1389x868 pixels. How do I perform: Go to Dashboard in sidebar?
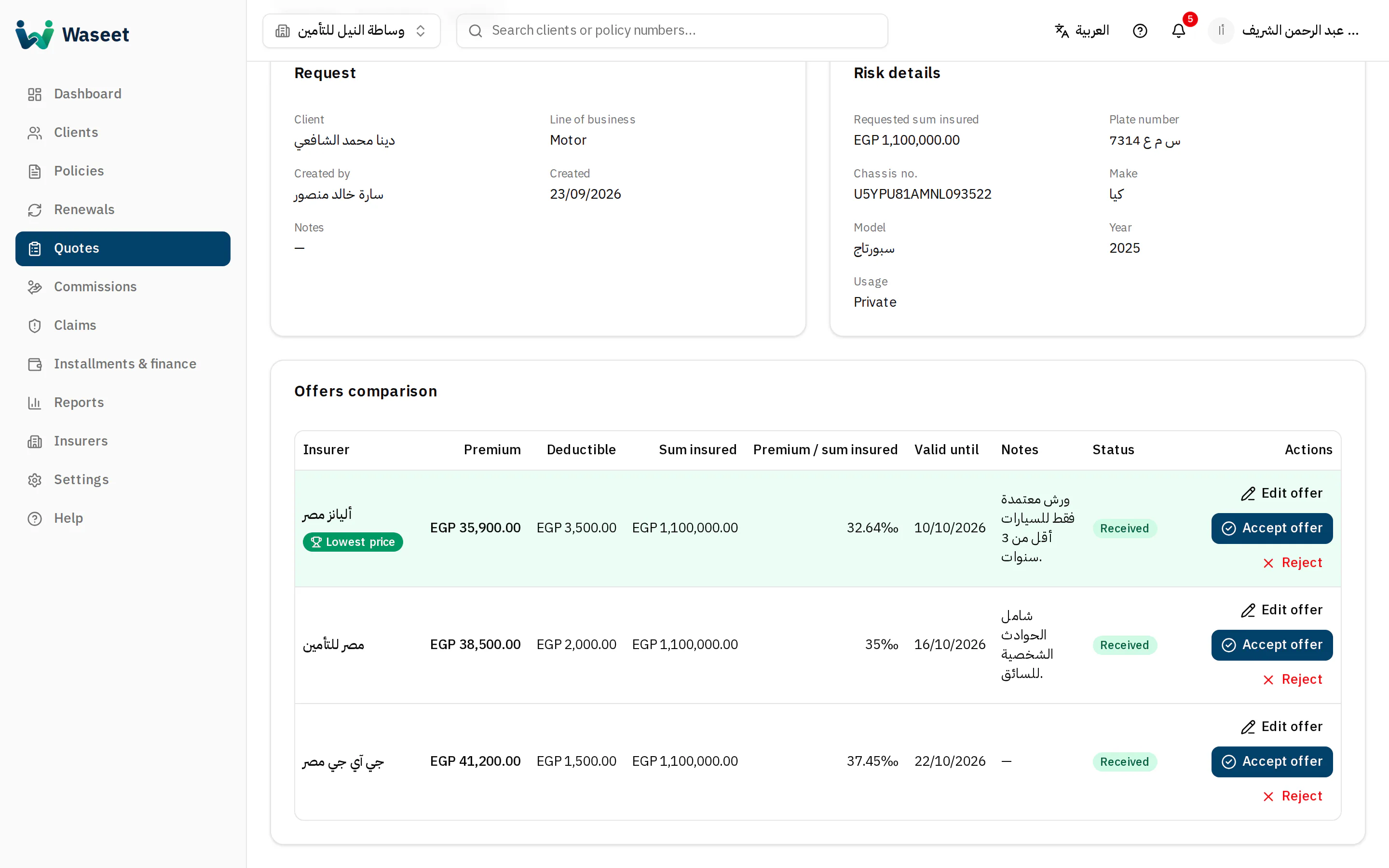click(x=123, y=94)
